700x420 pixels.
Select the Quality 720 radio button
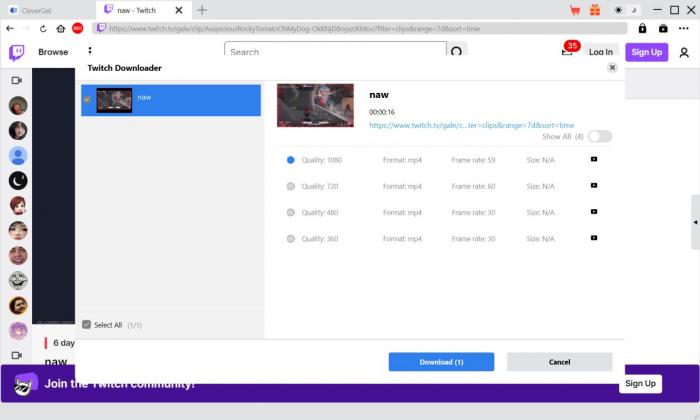point(291,186)
